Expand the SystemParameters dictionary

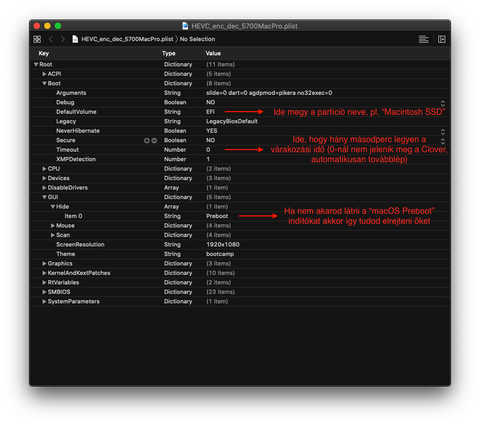pyautogui.click(x=44, y=302)
